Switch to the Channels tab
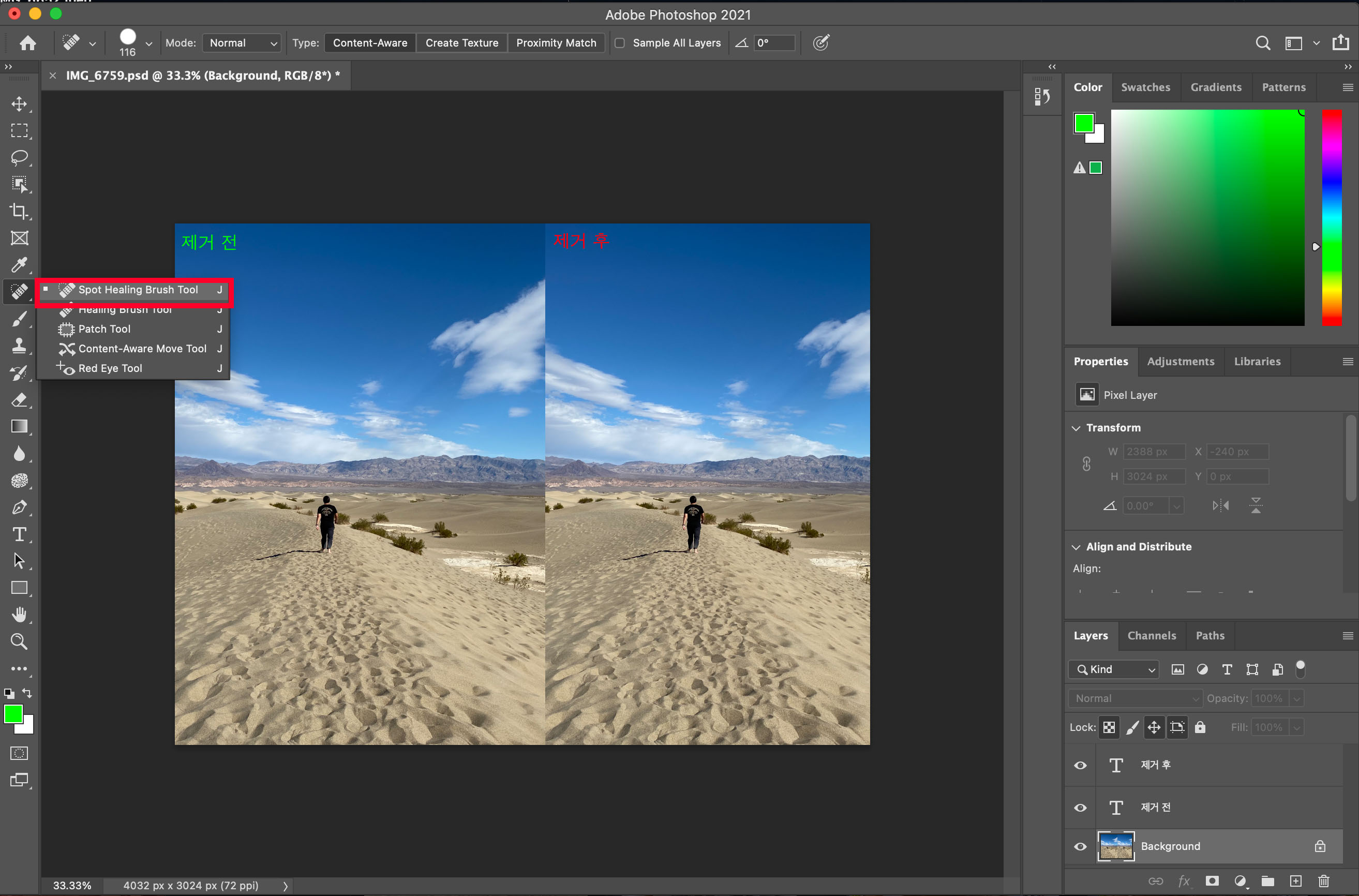The image size is (1359, 896). 1151,635
